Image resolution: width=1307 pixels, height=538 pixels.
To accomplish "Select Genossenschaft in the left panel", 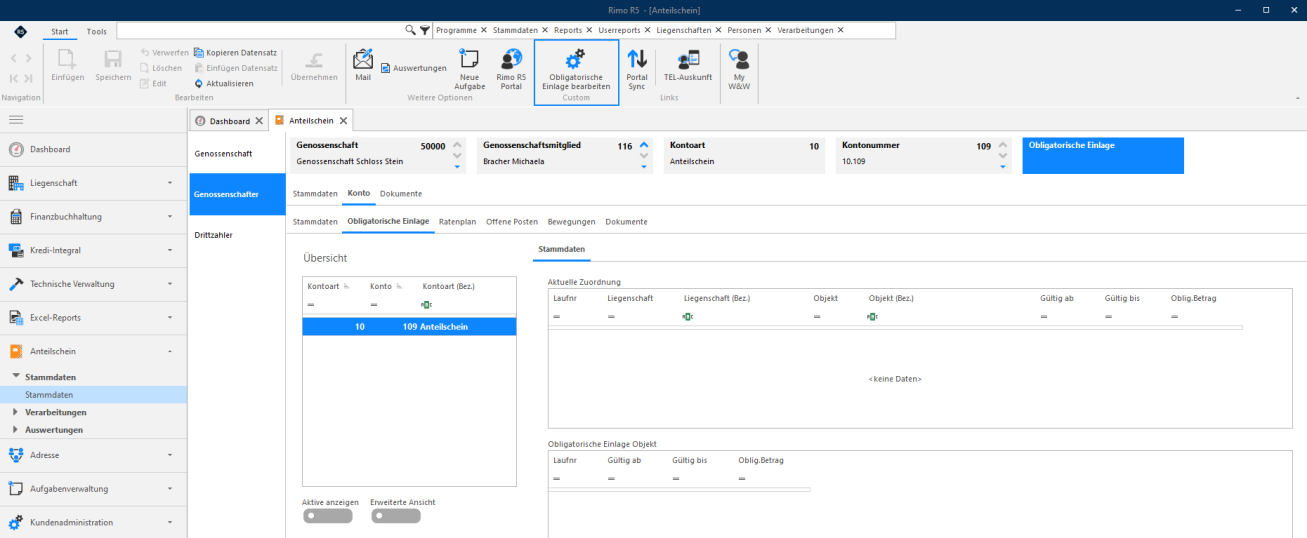I will pyautogui.click(x=237, y=153).
